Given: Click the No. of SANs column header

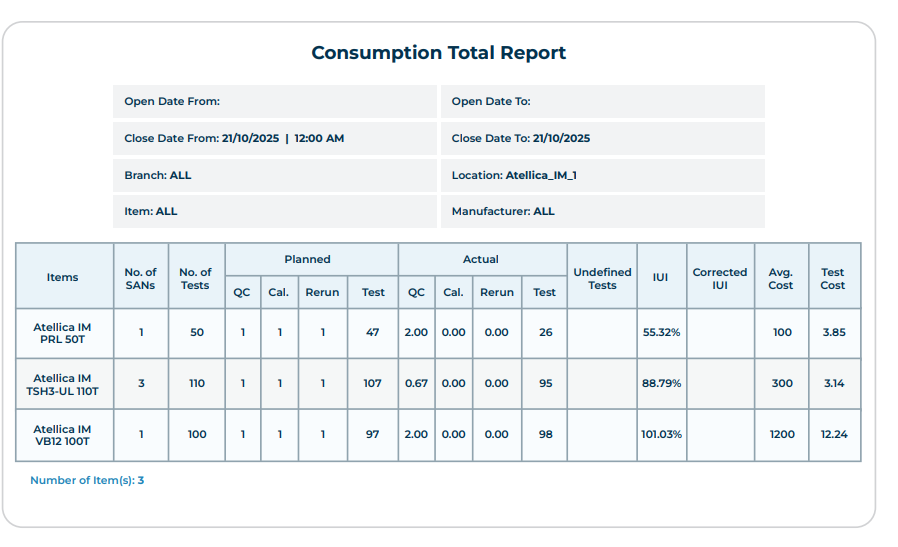Looking at the screenshot, I should (x=140, y=278).
